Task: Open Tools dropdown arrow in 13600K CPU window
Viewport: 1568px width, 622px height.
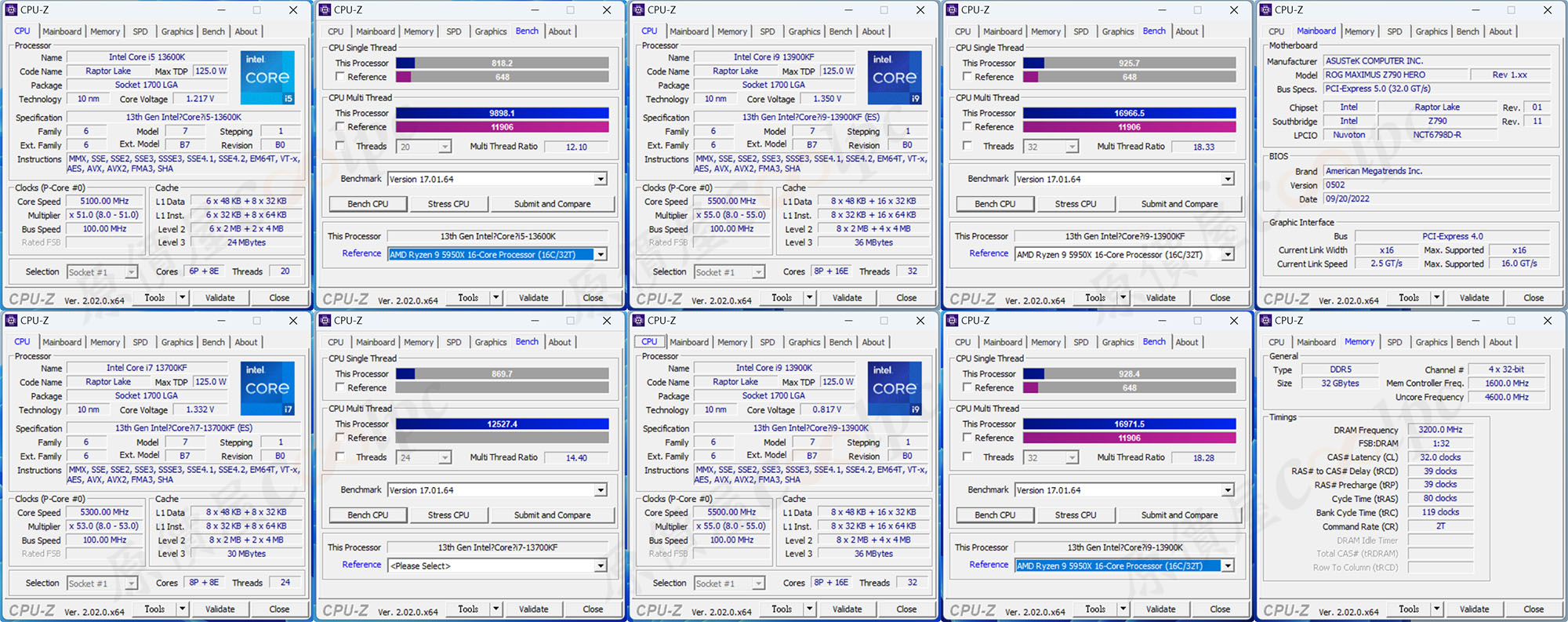Action: 182,297
